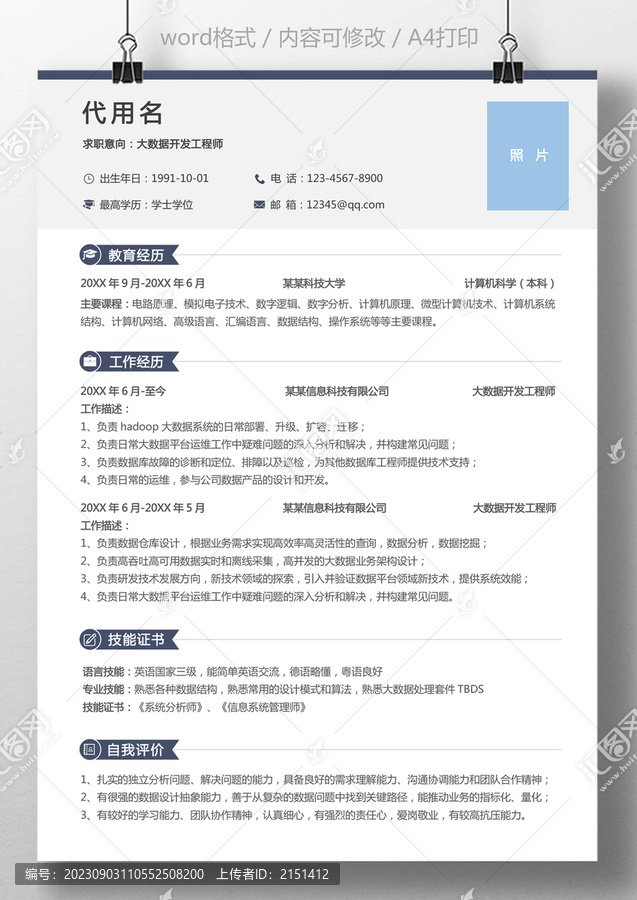Click the phone icon before 电话
Image resolution: width=637 pixels, height=900 pixels.
[x=259, y=179]
